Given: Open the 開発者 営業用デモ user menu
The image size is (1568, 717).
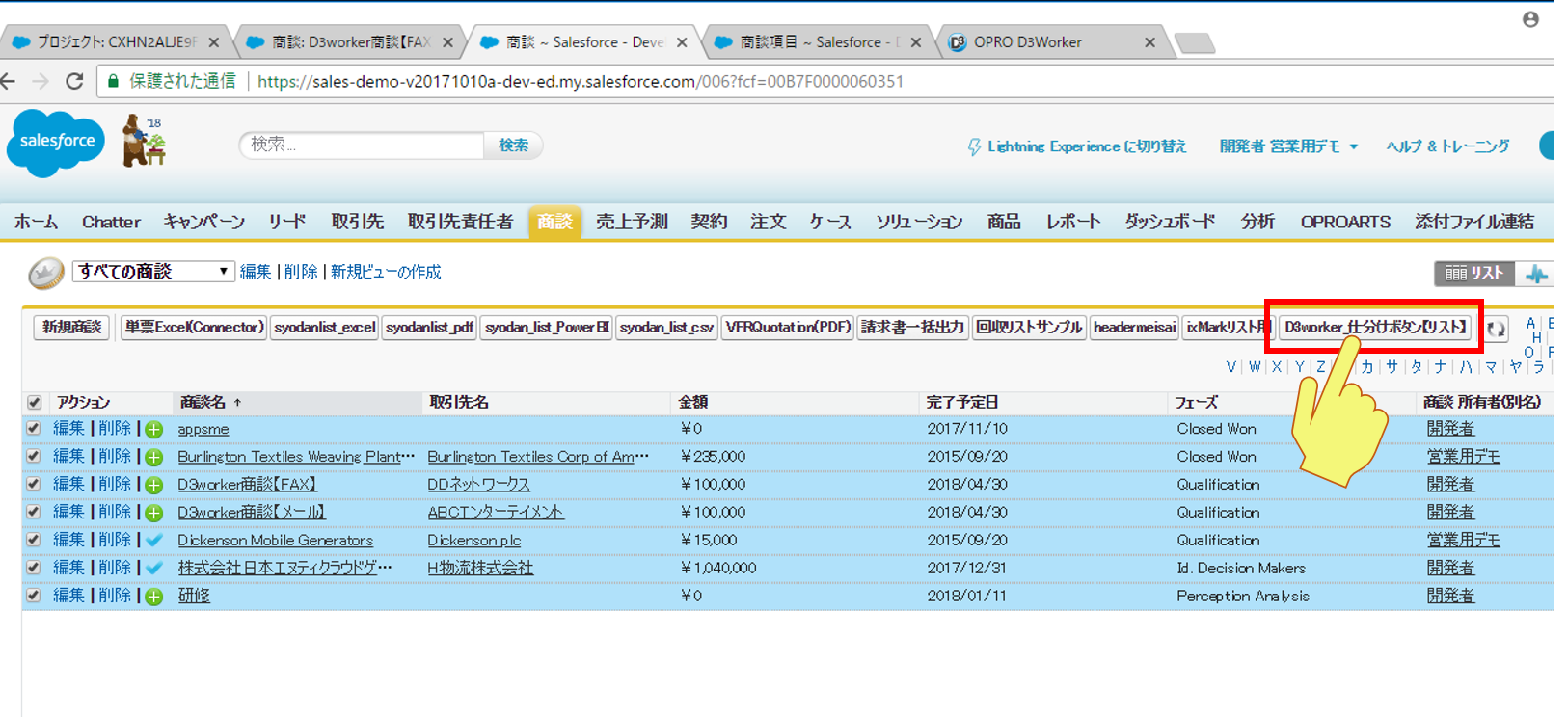Looking at the screenshot, I should coord(1288,146).
